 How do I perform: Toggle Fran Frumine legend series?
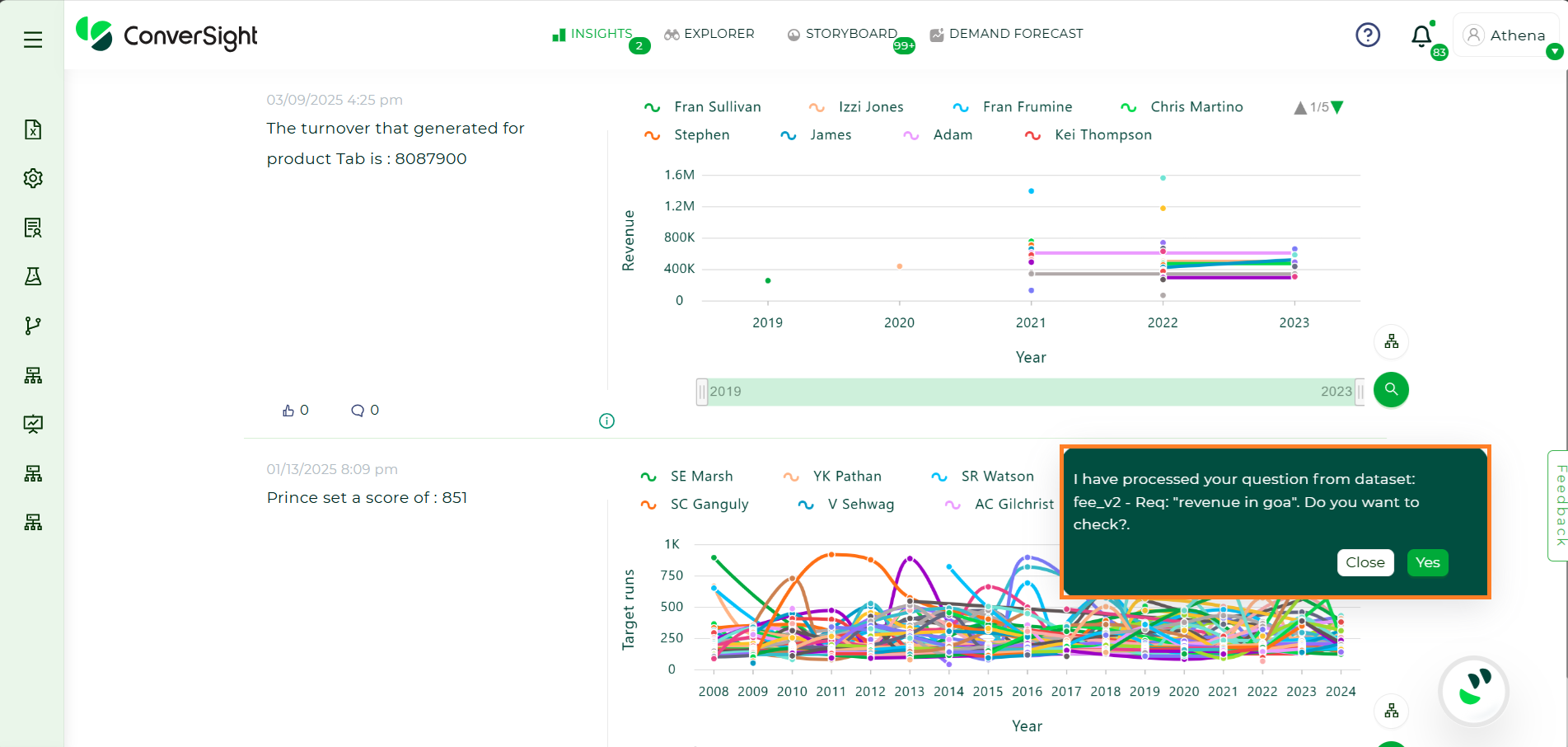pyautogui.click(x=1013, y=107)
